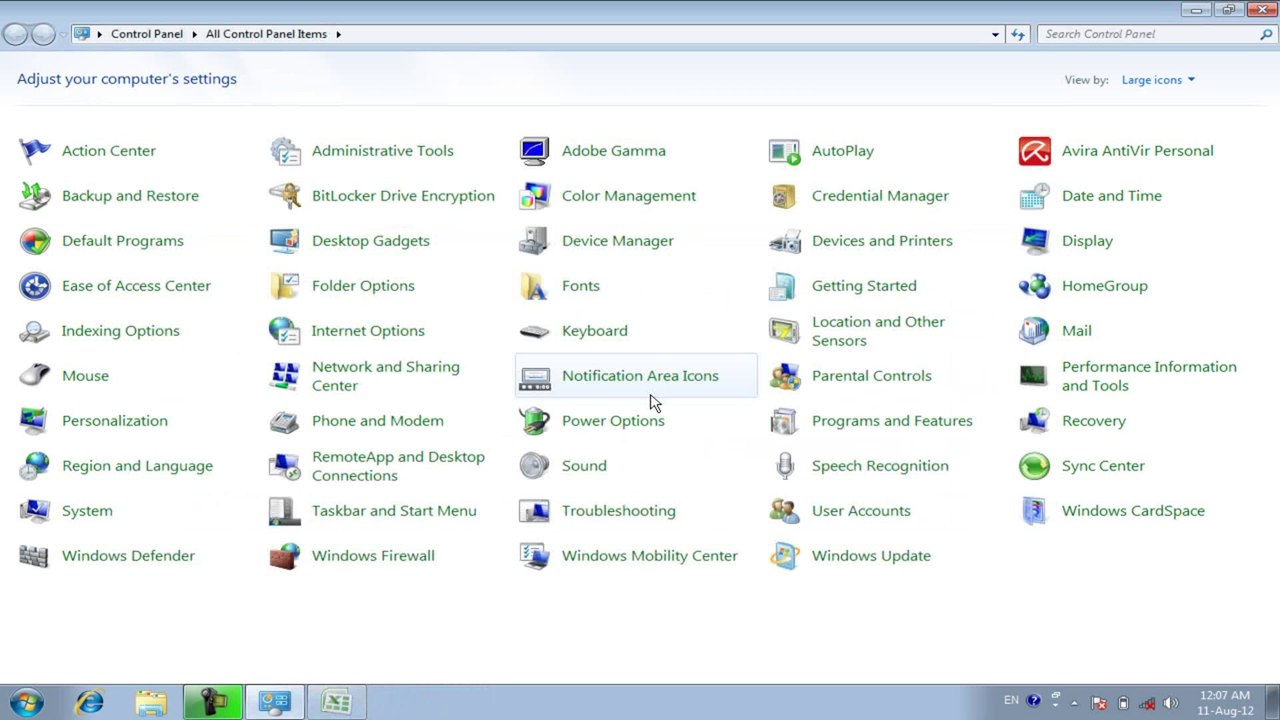Open Parental Controls
This screenshot has height=720, width=1280.
click(x=871, y=376)
